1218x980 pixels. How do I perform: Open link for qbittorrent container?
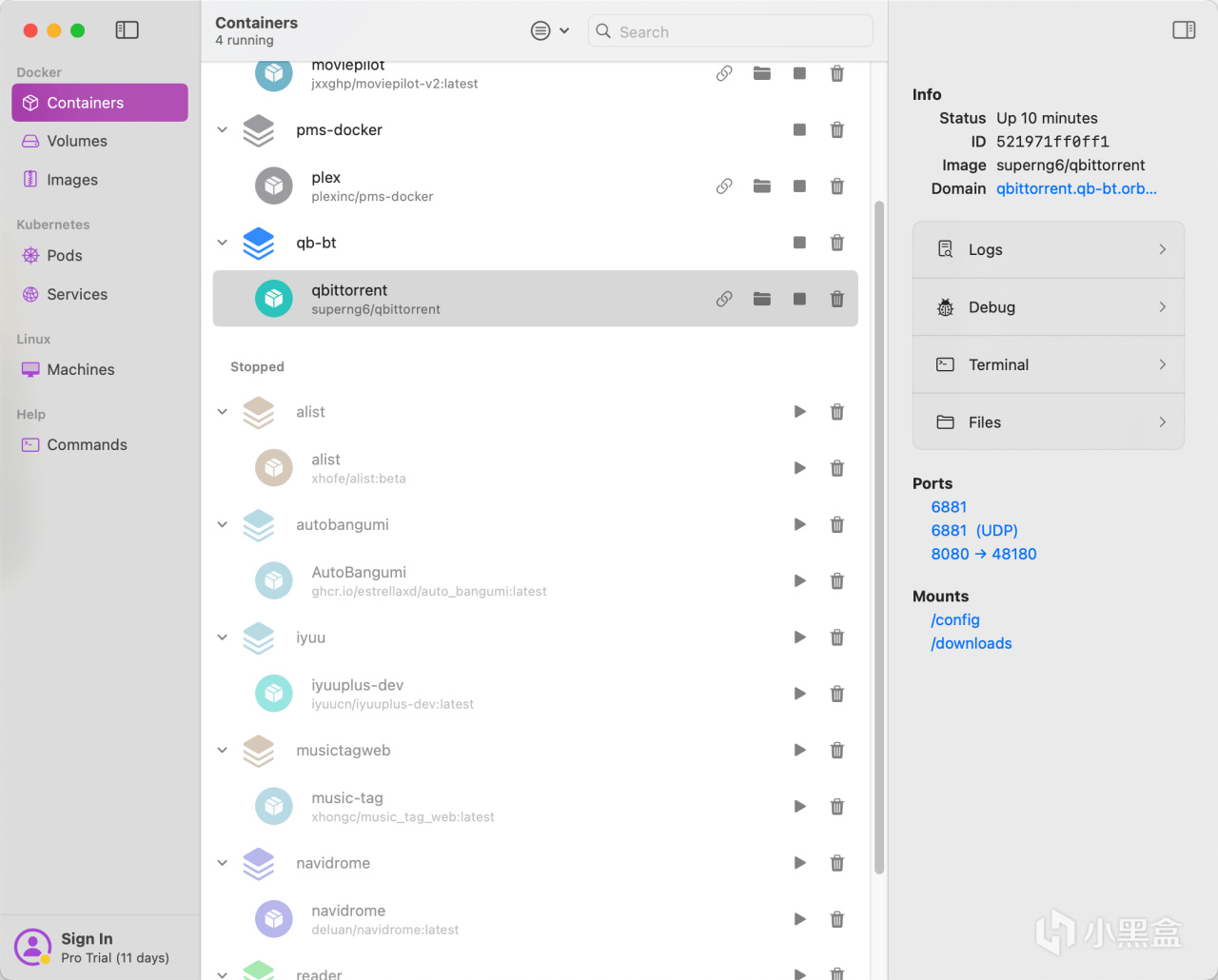[x=724, y=299]
